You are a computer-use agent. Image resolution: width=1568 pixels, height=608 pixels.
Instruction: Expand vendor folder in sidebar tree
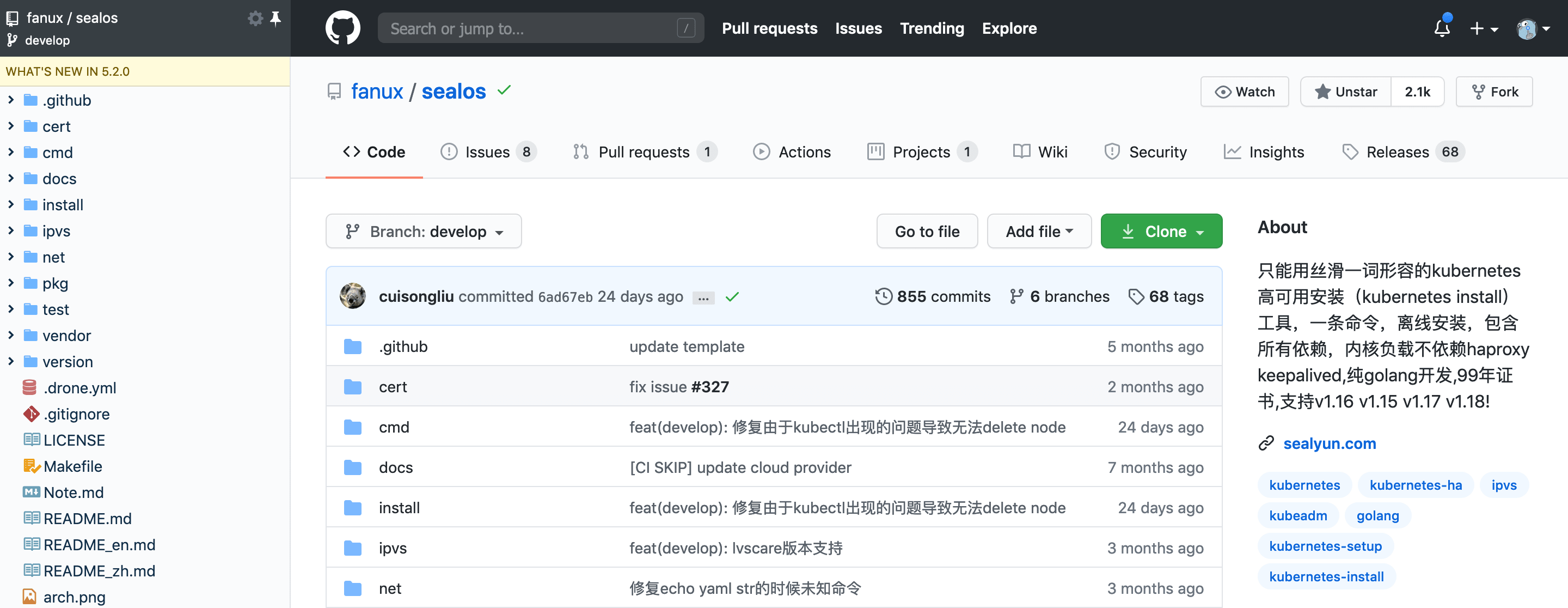11,335
